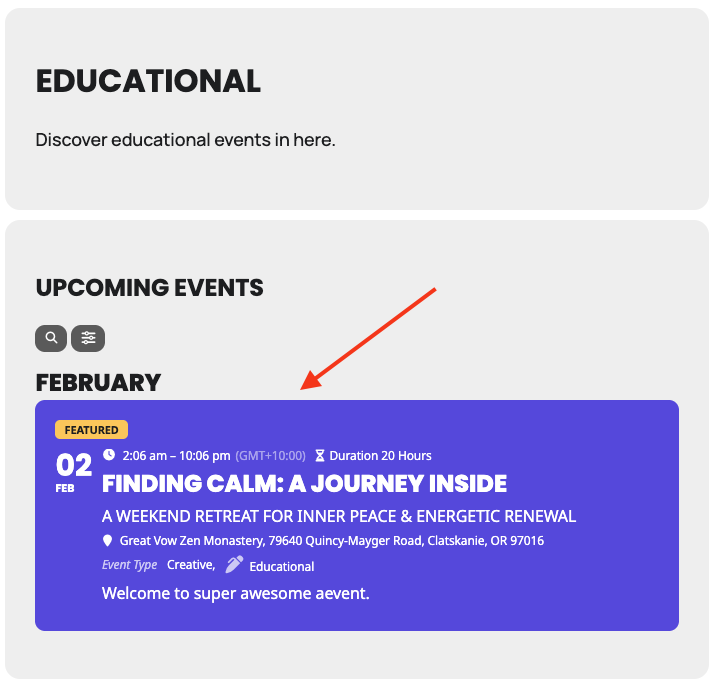
Task: Click the hourglass duration icon
Action: click(320, 456)
